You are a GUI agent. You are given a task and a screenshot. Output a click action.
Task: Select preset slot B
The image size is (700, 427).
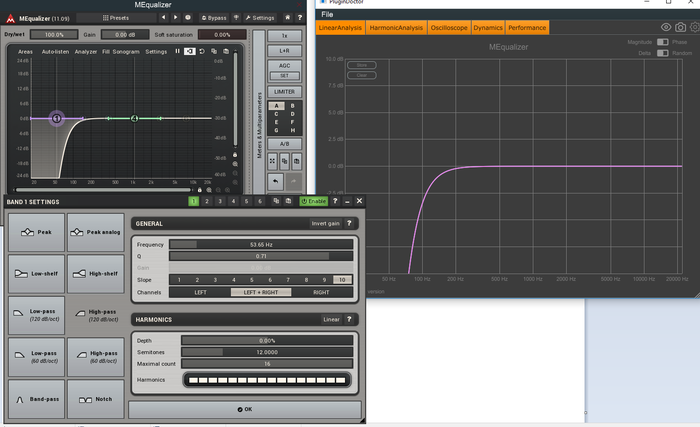click(x=292, y=106)
